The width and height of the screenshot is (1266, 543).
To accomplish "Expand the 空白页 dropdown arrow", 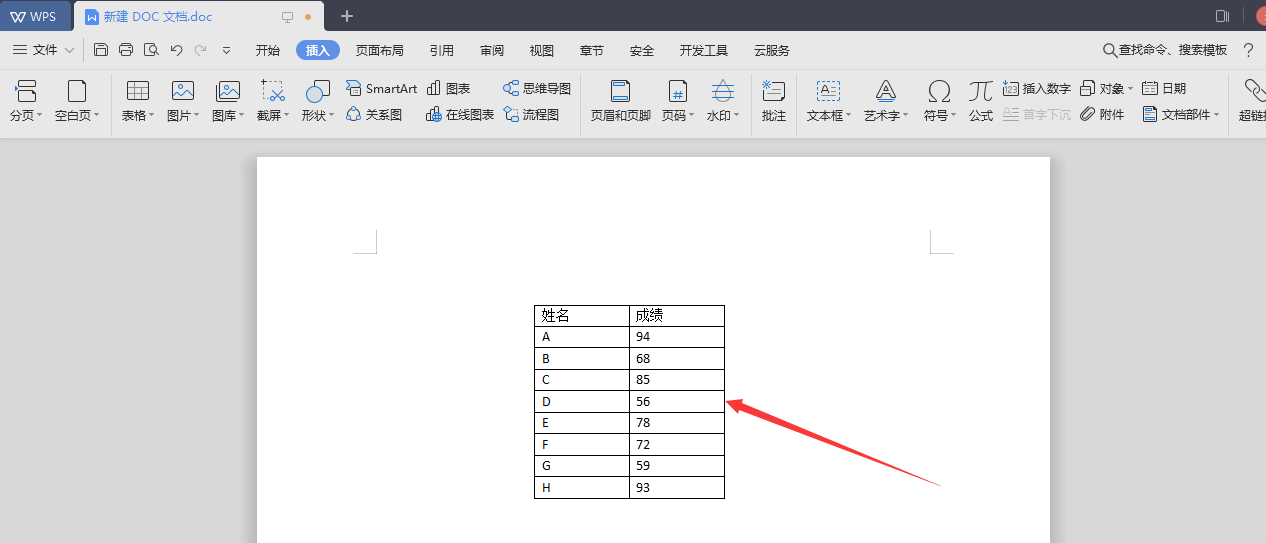I will (x=96, y=116).
